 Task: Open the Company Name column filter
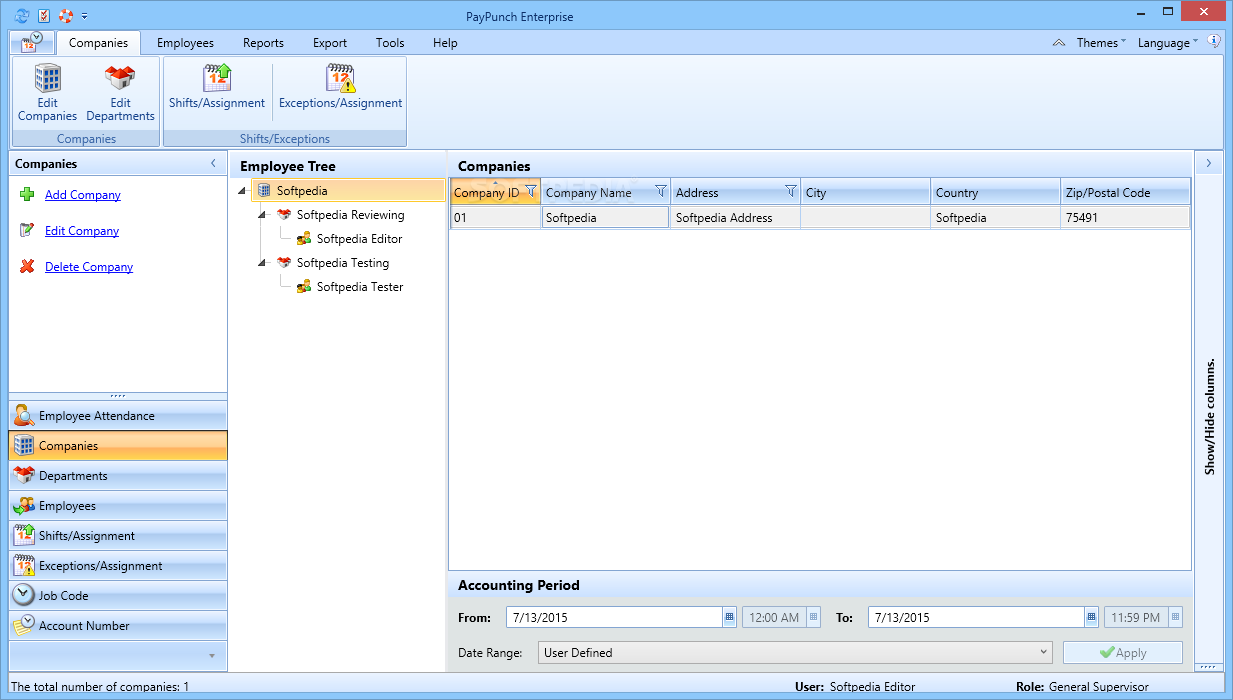click(660, 191)
